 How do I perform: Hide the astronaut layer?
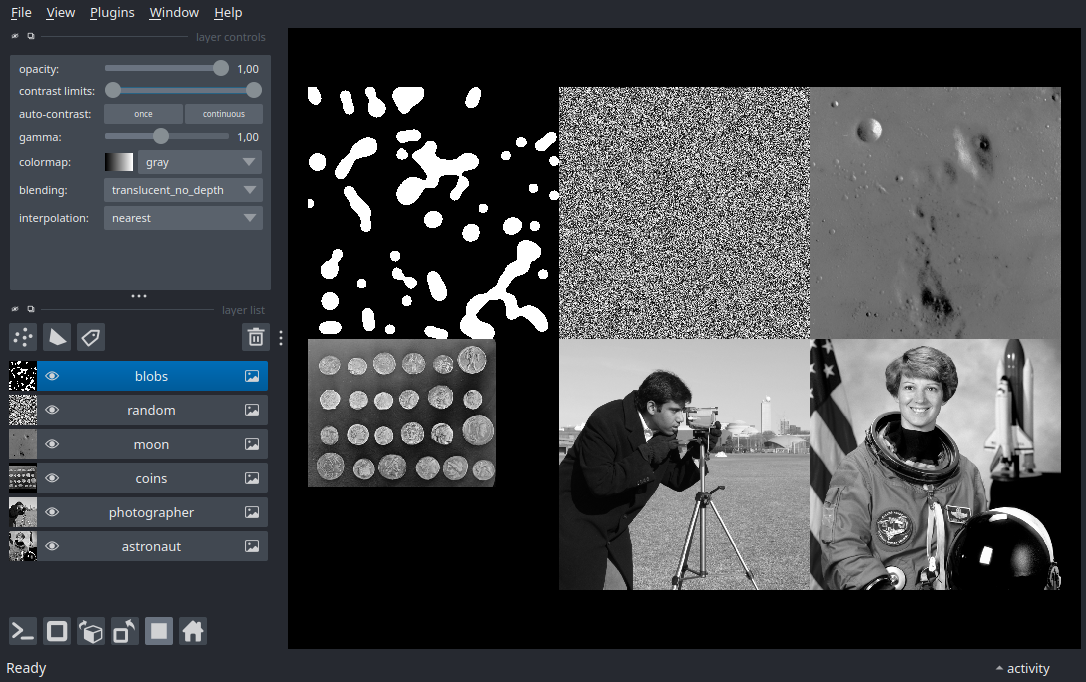(52, 547)
